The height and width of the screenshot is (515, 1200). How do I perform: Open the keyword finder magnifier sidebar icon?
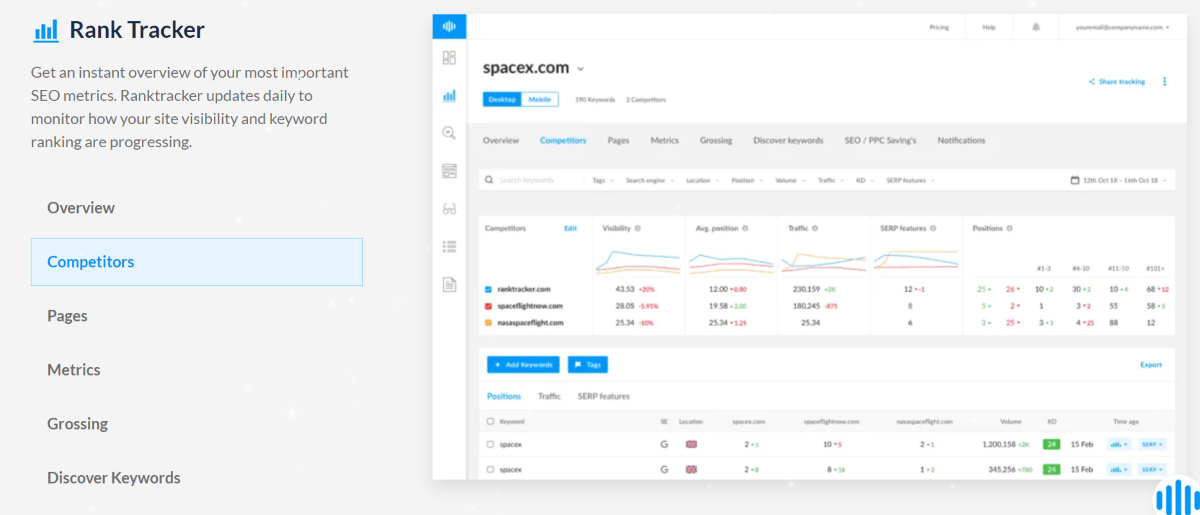pyautogui.click(x=449, y=133)
